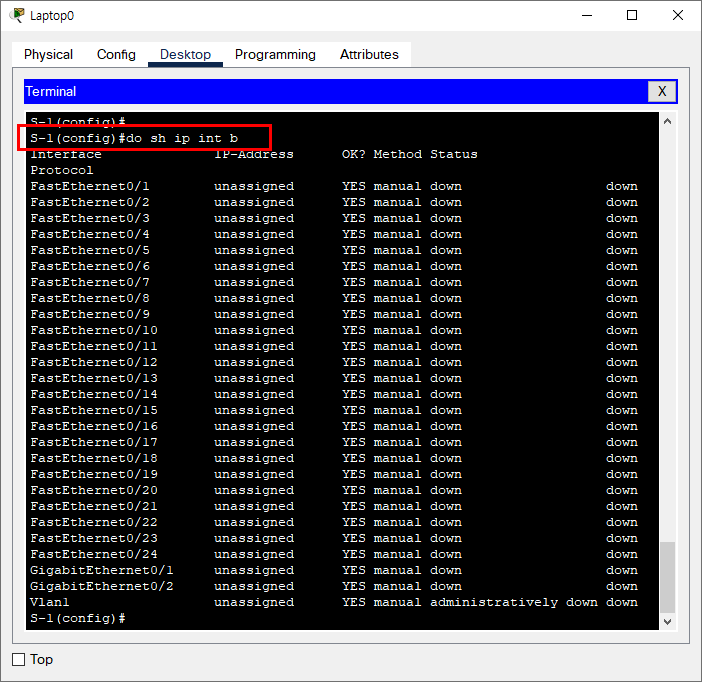Click the Terminal title label
702x682 pixels.
pos(51,91)
